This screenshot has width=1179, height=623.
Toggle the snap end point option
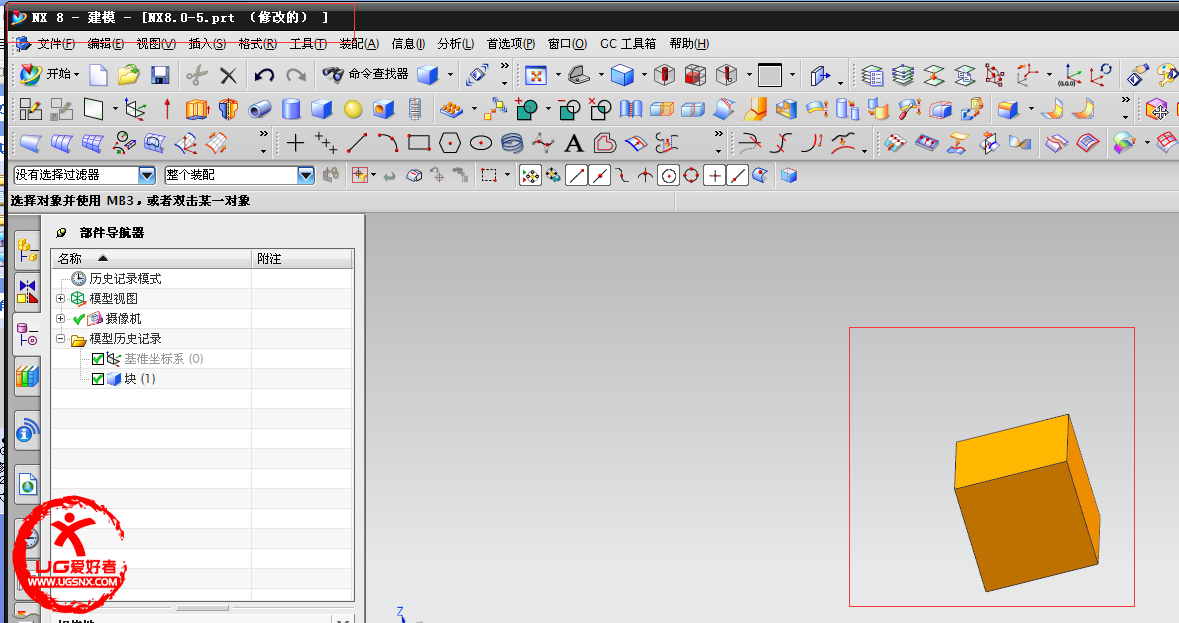coord(577,176)
